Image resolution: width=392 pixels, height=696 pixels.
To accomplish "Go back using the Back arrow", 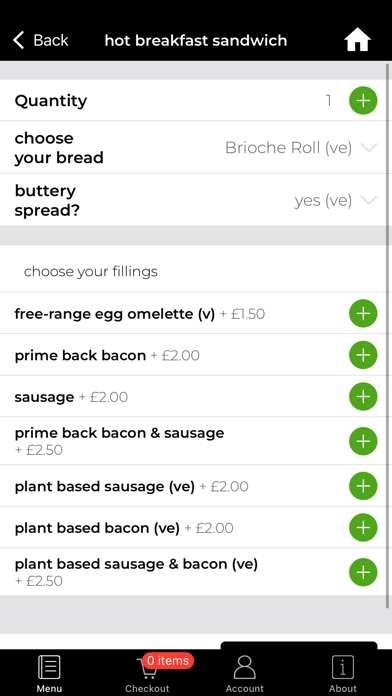I will point(40,40).
